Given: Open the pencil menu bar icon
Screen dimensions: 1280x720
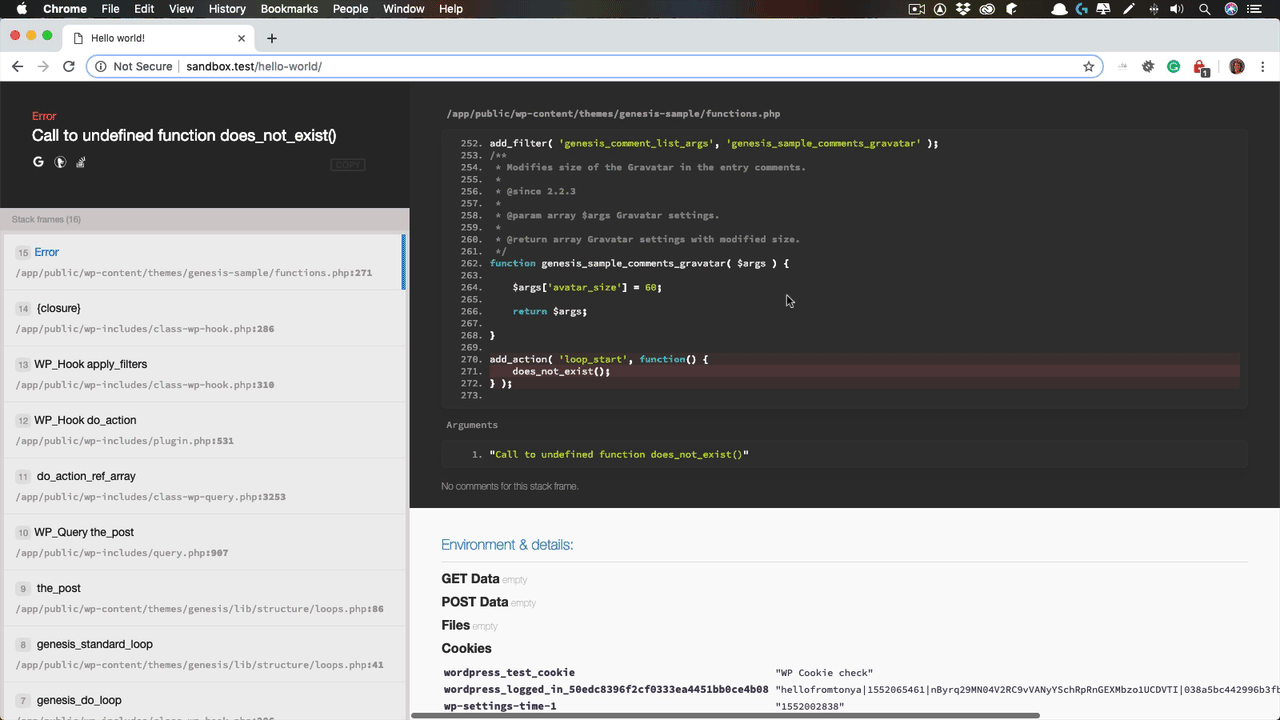Looking at the screenshot, I should tap(1129, 9).
